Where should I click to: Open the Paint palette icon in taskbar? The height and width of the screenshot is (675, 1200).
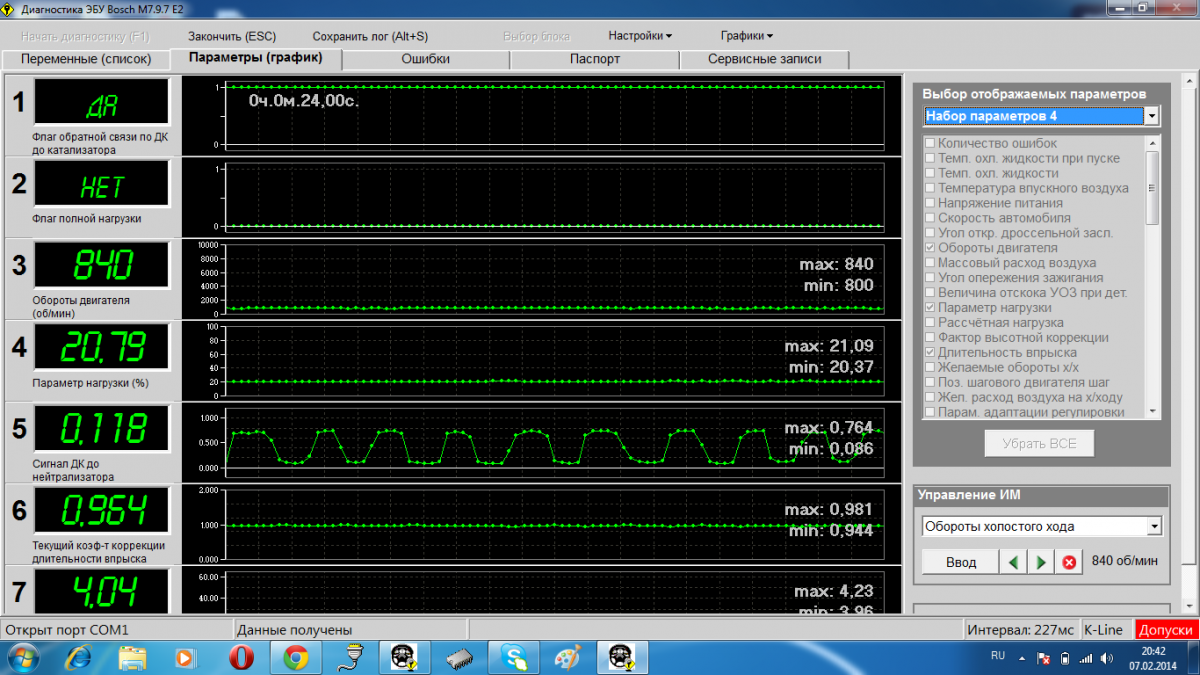(566, 657)
